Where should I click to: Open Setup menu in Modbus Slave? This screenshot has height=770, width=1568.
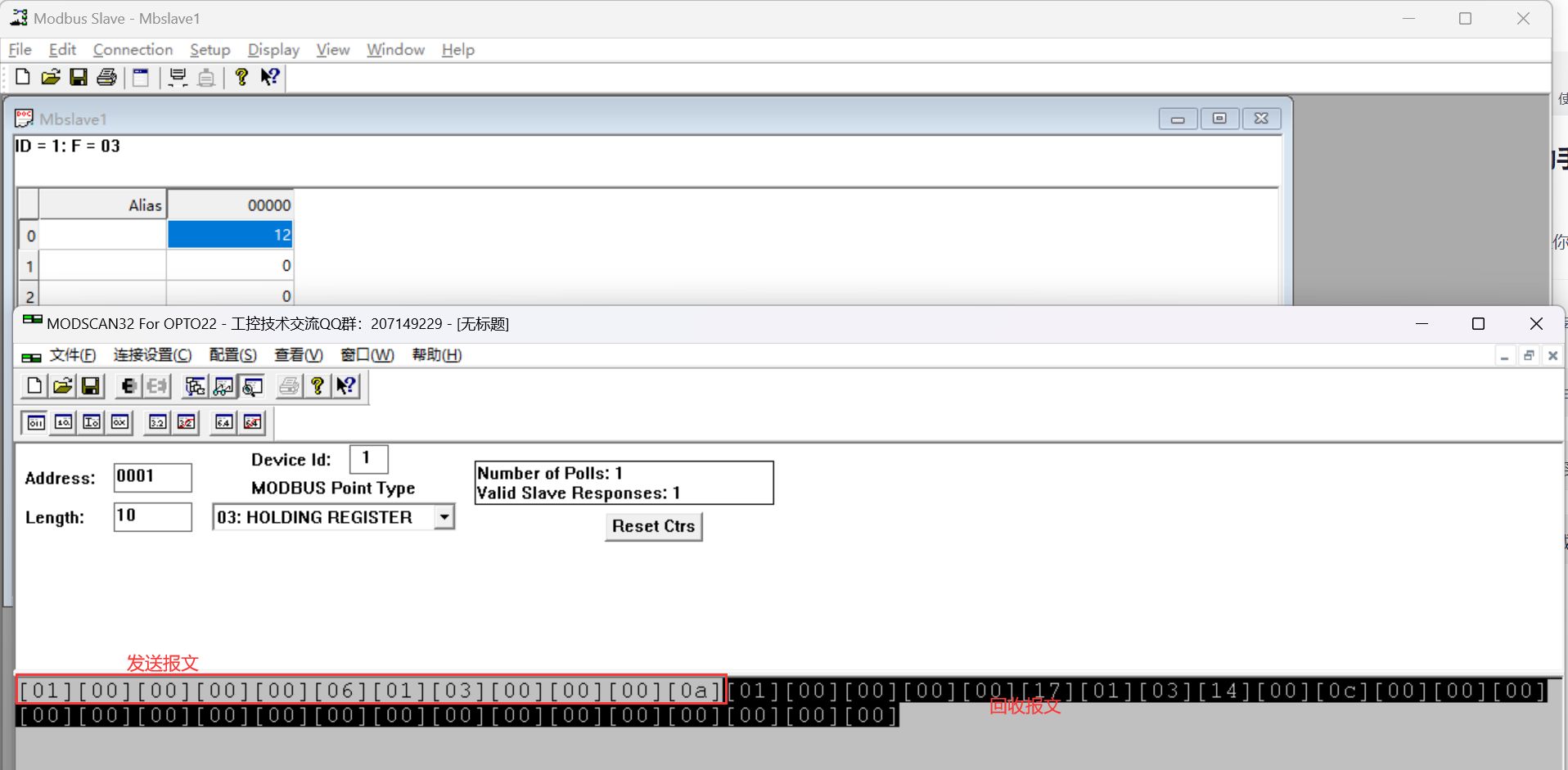pyautogui.click(x=210, y=50)
